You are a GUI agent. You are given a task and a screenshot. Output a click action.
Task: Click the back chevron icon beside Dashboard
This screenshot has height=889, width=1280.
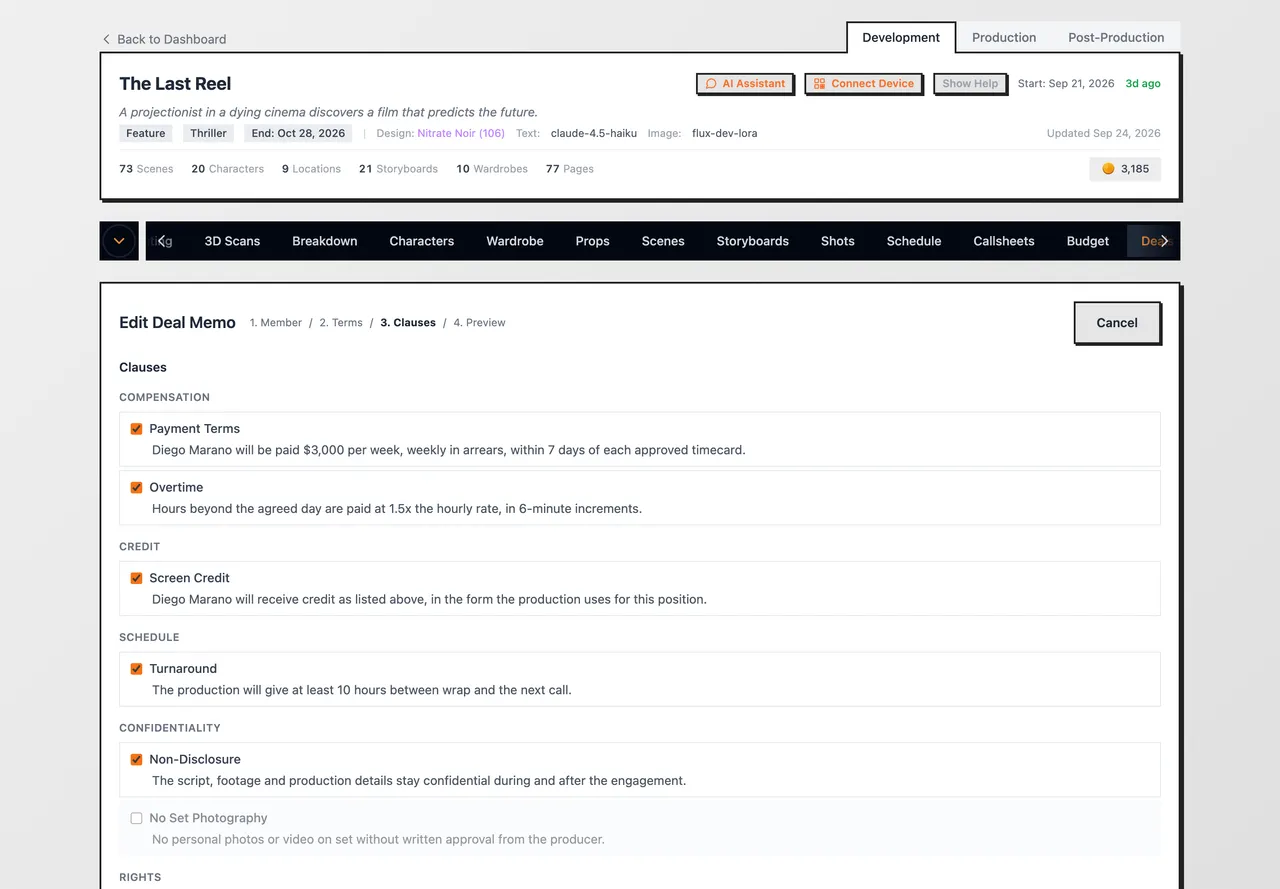106,39
